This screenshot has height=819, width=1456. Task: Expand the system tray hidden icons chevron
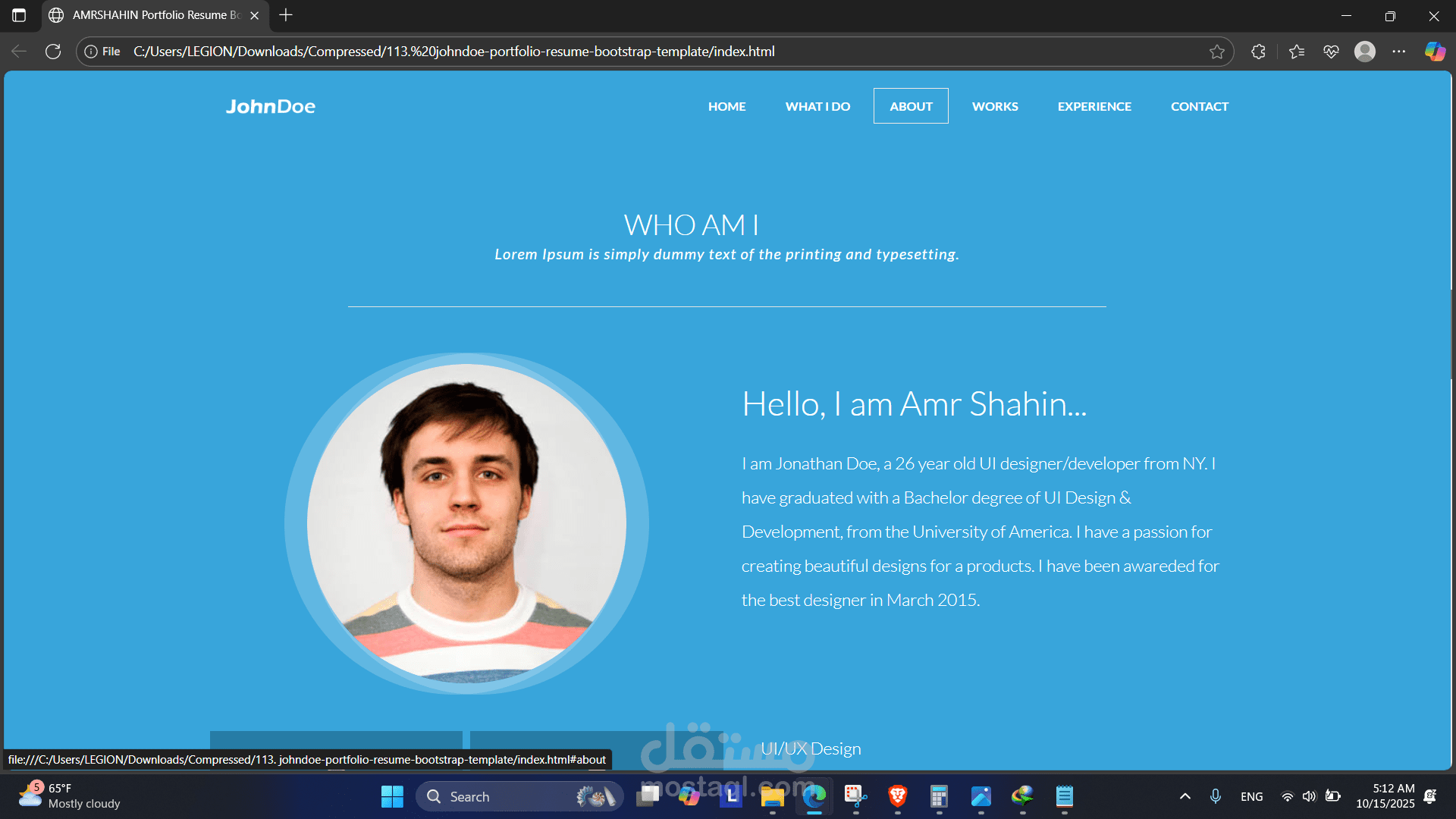(1185, 796)
